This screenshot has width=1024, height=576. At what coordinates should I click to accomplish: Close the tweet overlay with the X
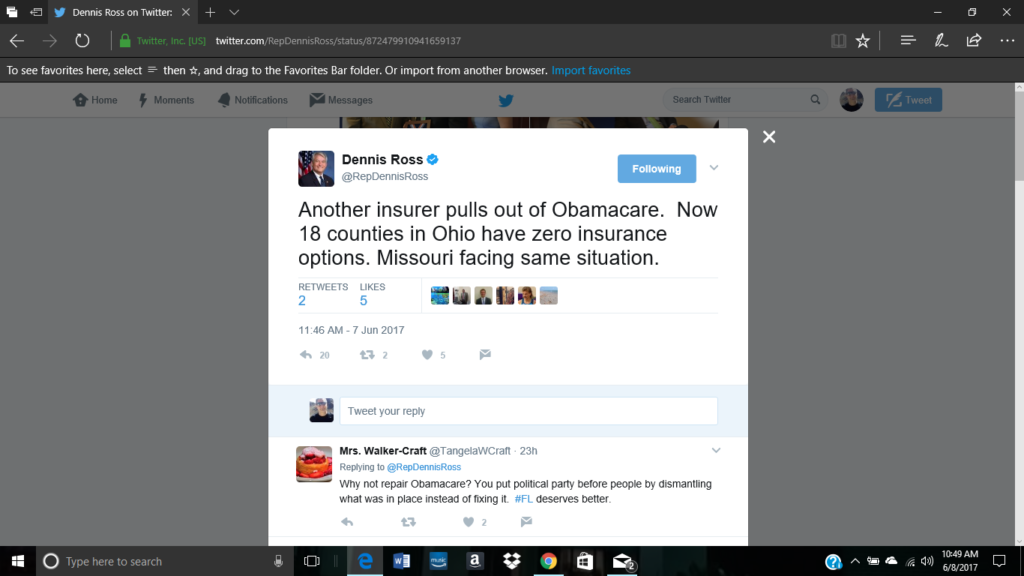(x=769, y=136)
